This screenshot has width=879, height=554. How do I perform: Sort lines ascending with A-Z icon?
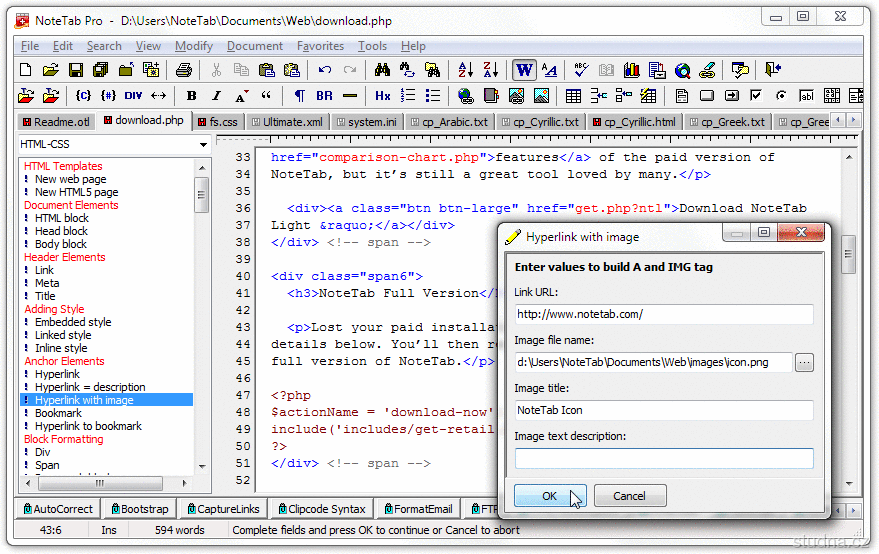[465, 70]
